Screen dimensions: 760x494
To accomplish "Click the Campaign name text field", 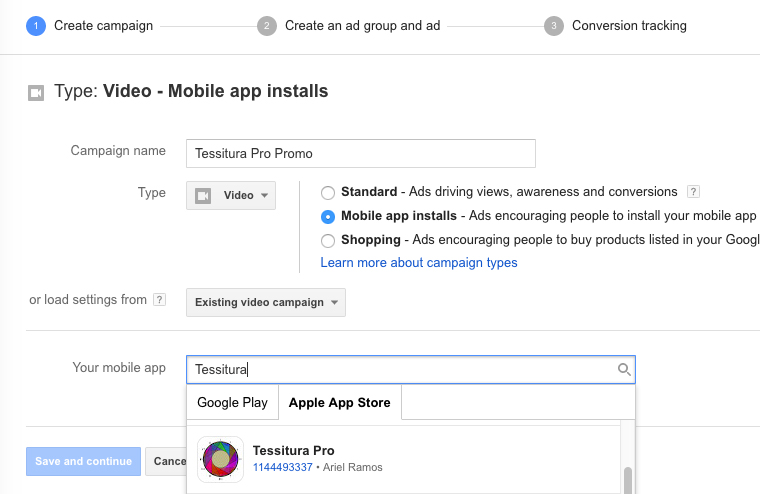I will pos(361,153).
